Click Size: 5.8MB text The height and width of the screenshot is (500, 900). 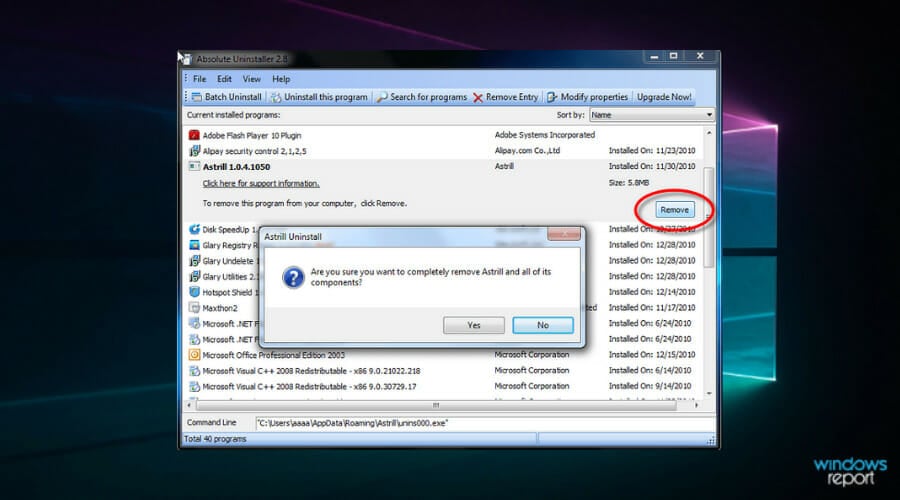coord(629,183)
